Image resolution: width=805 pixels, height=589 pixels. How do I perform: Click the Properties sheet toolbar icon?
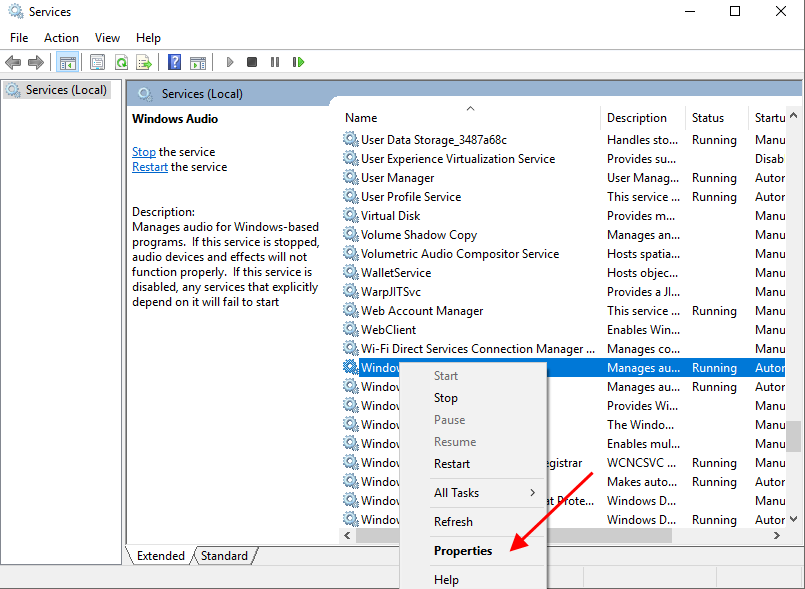(97, 63)
